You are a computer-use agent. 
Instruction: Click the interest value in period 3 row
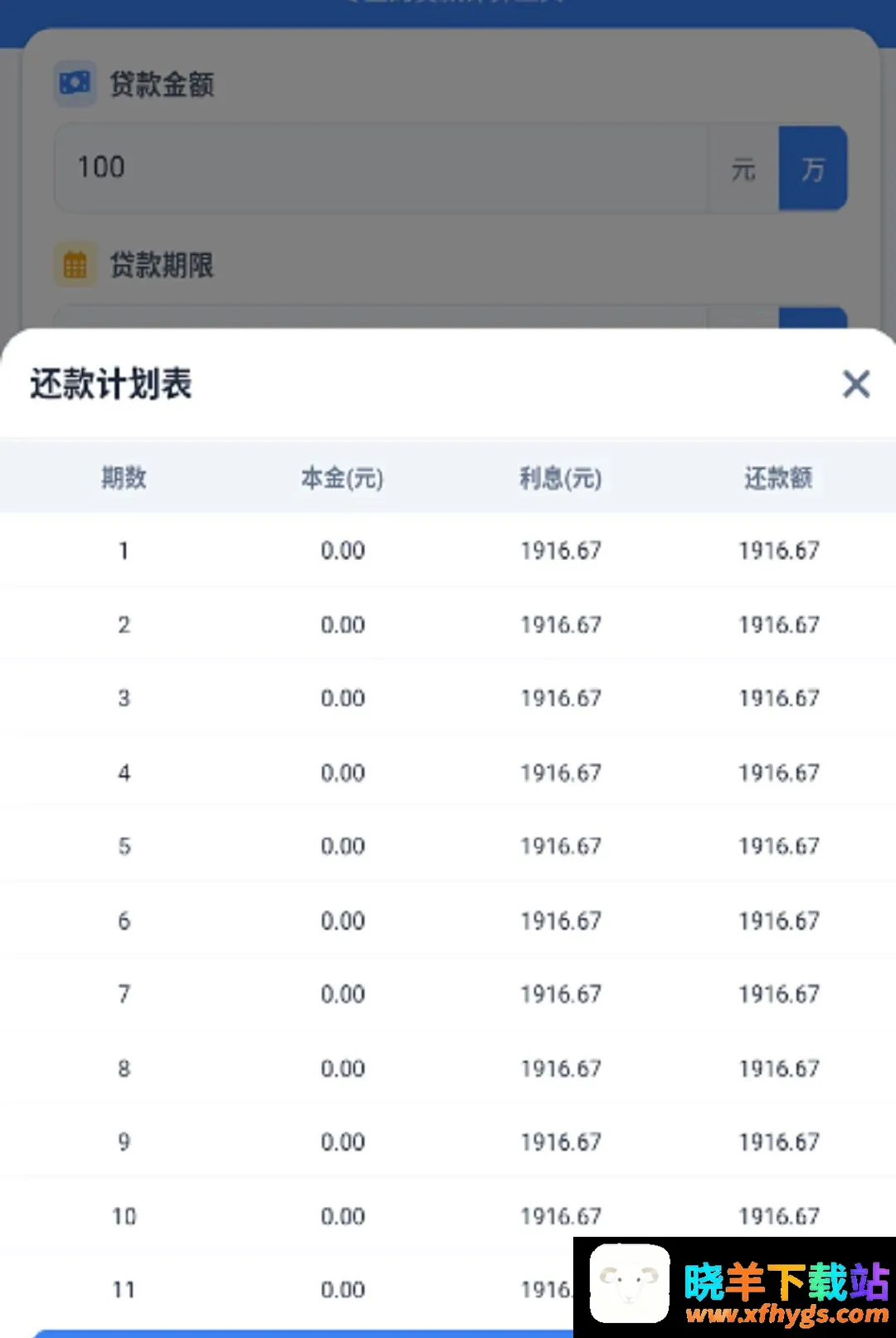coord(561,698)
